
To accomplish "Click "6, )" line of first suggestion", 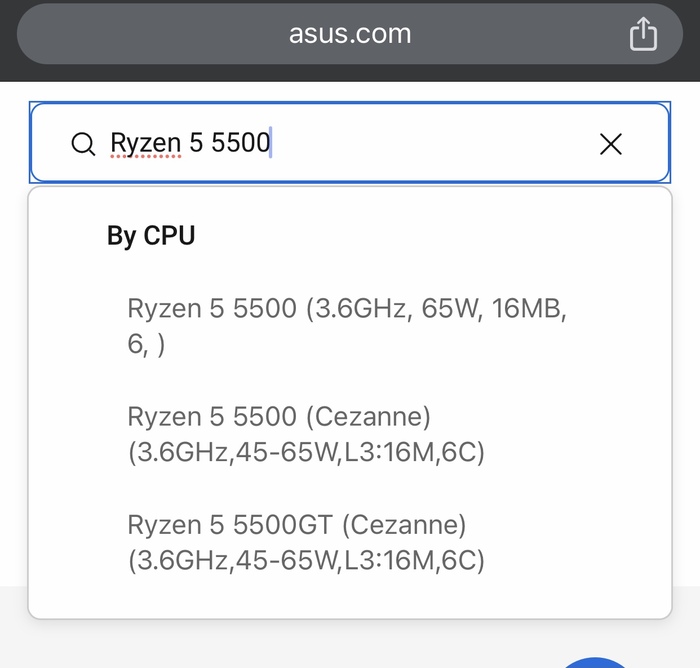I will [x=146, y=345].
